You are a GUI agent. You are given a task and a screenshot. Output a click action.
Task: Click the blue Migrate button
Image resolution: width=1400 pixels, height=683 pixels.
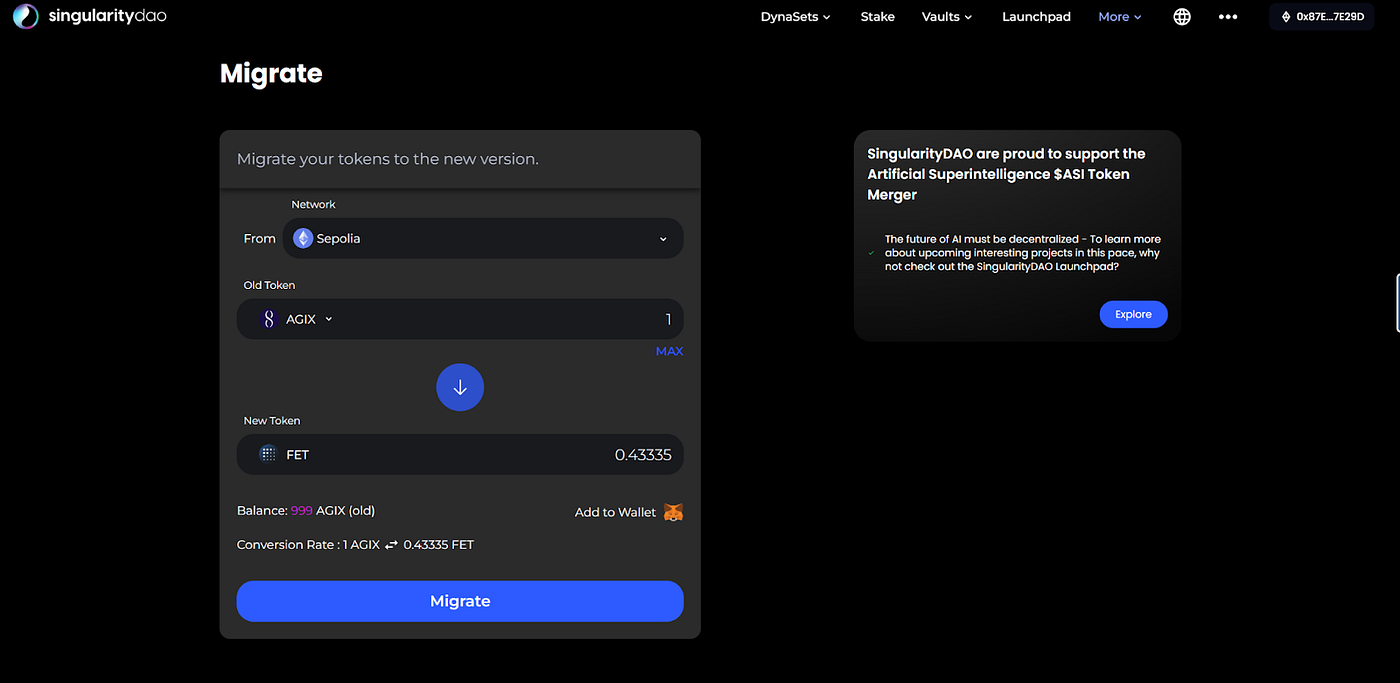460,601
